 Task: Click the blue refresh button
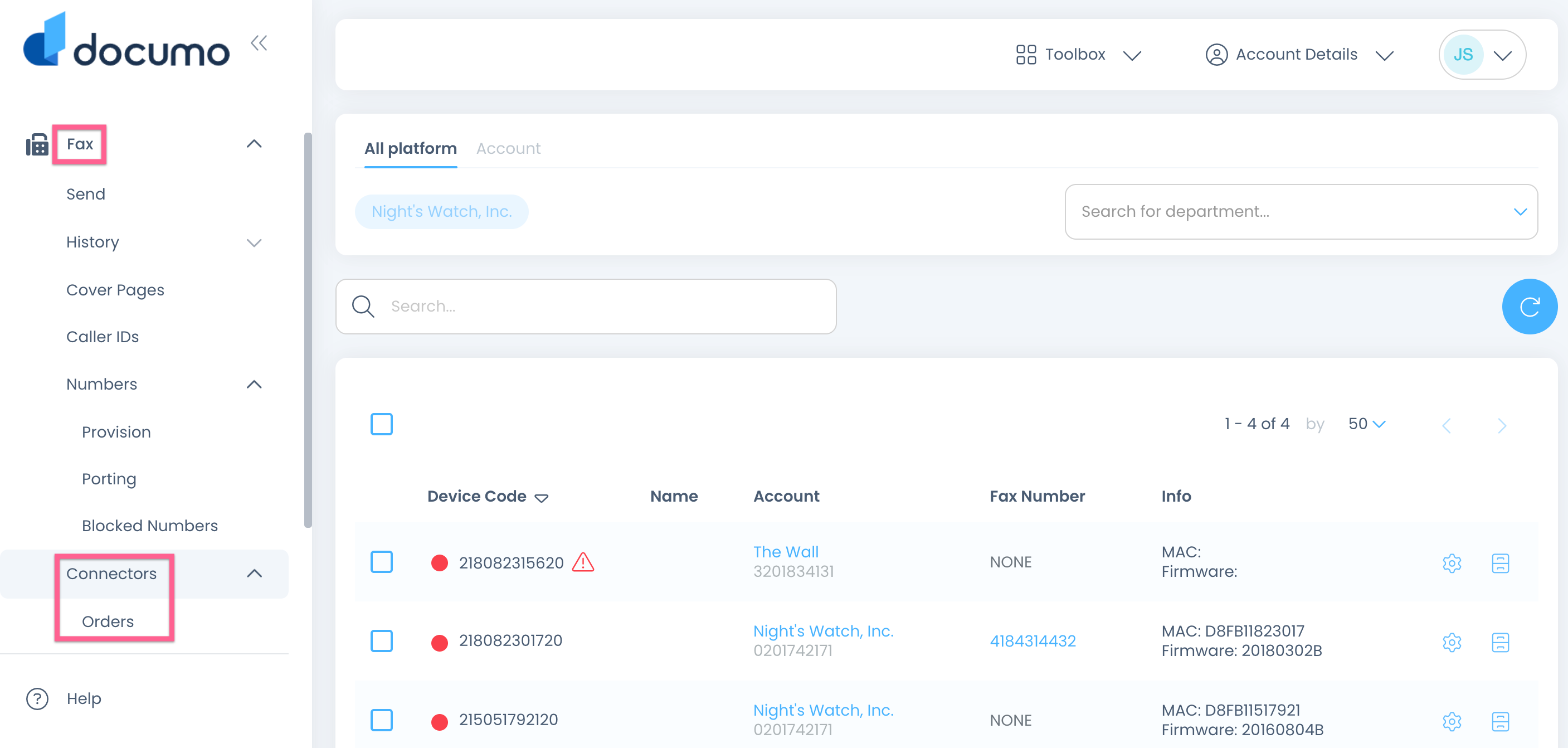[x=1528, y=307]
